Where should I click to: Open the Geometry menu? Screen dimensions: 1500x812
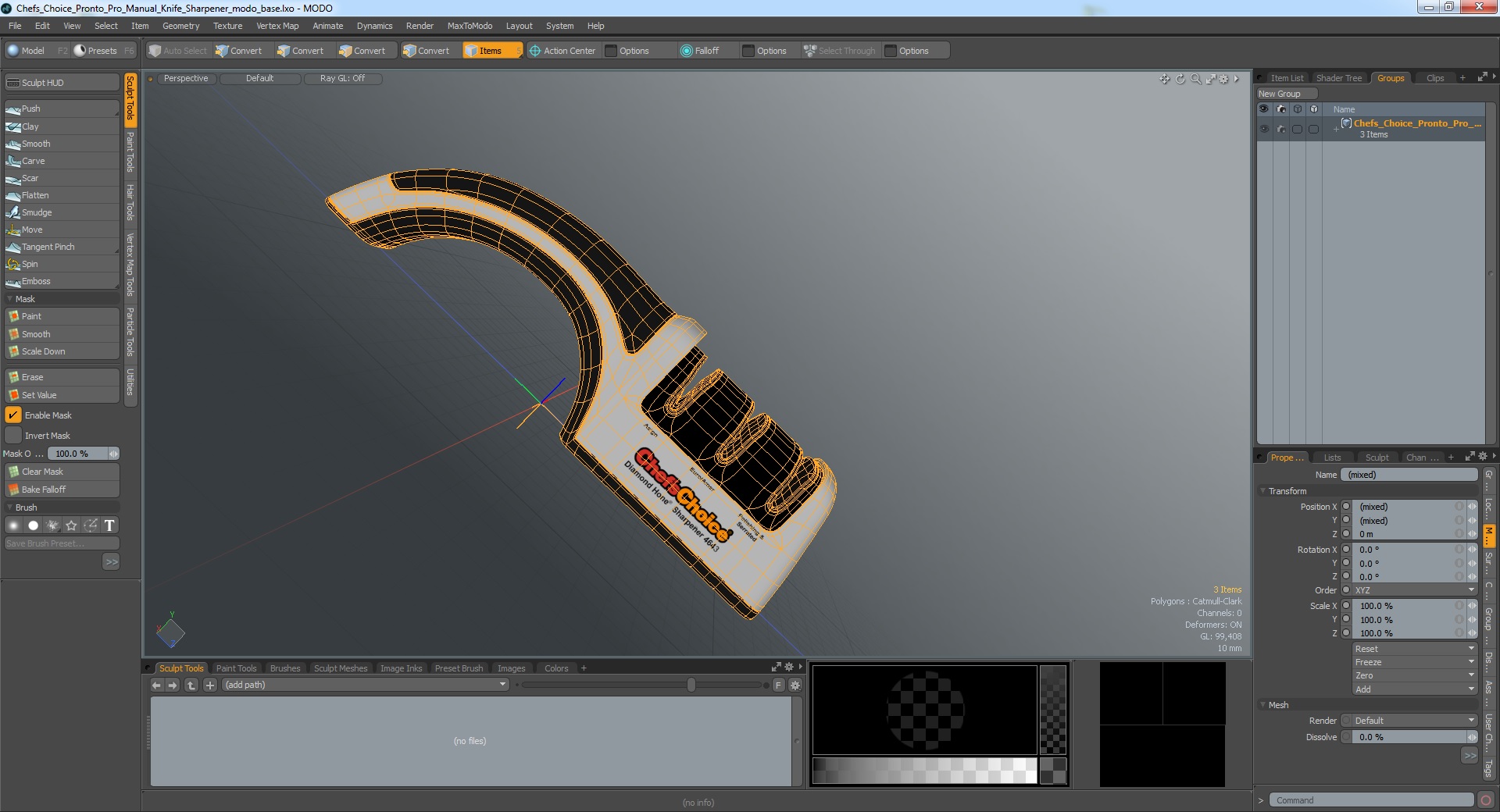click(180, 26)
